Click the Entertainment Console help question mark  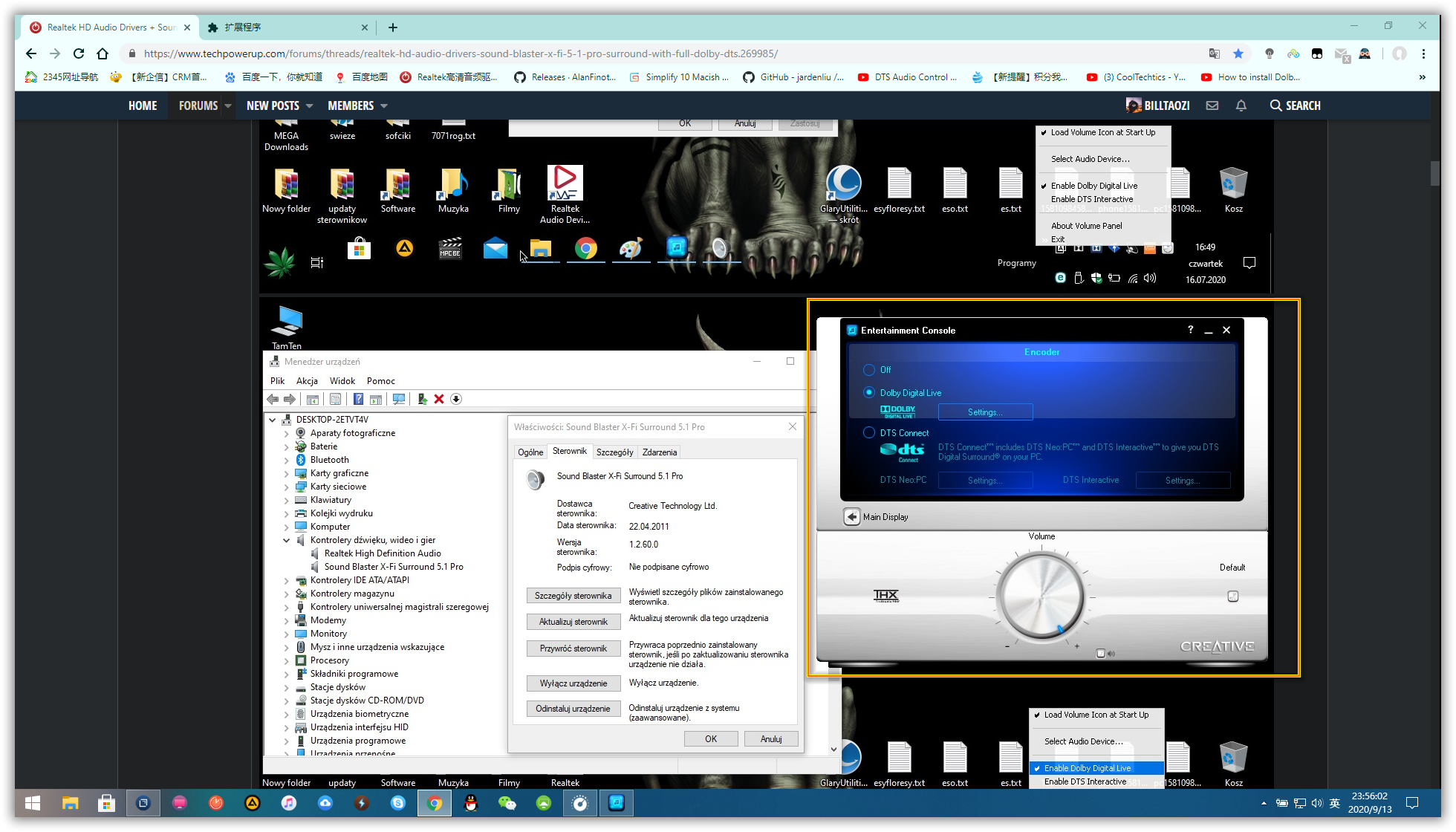[x=1190, y=330]
